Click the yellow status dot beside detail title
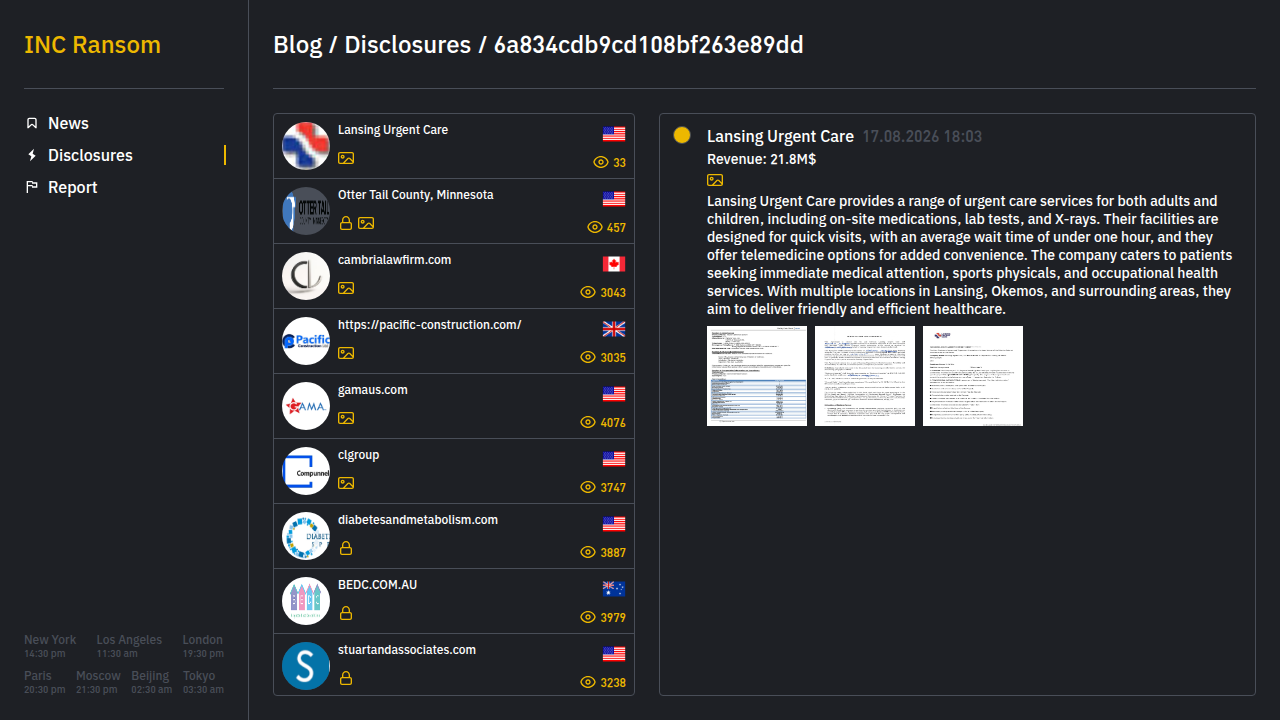 point(682,135)
